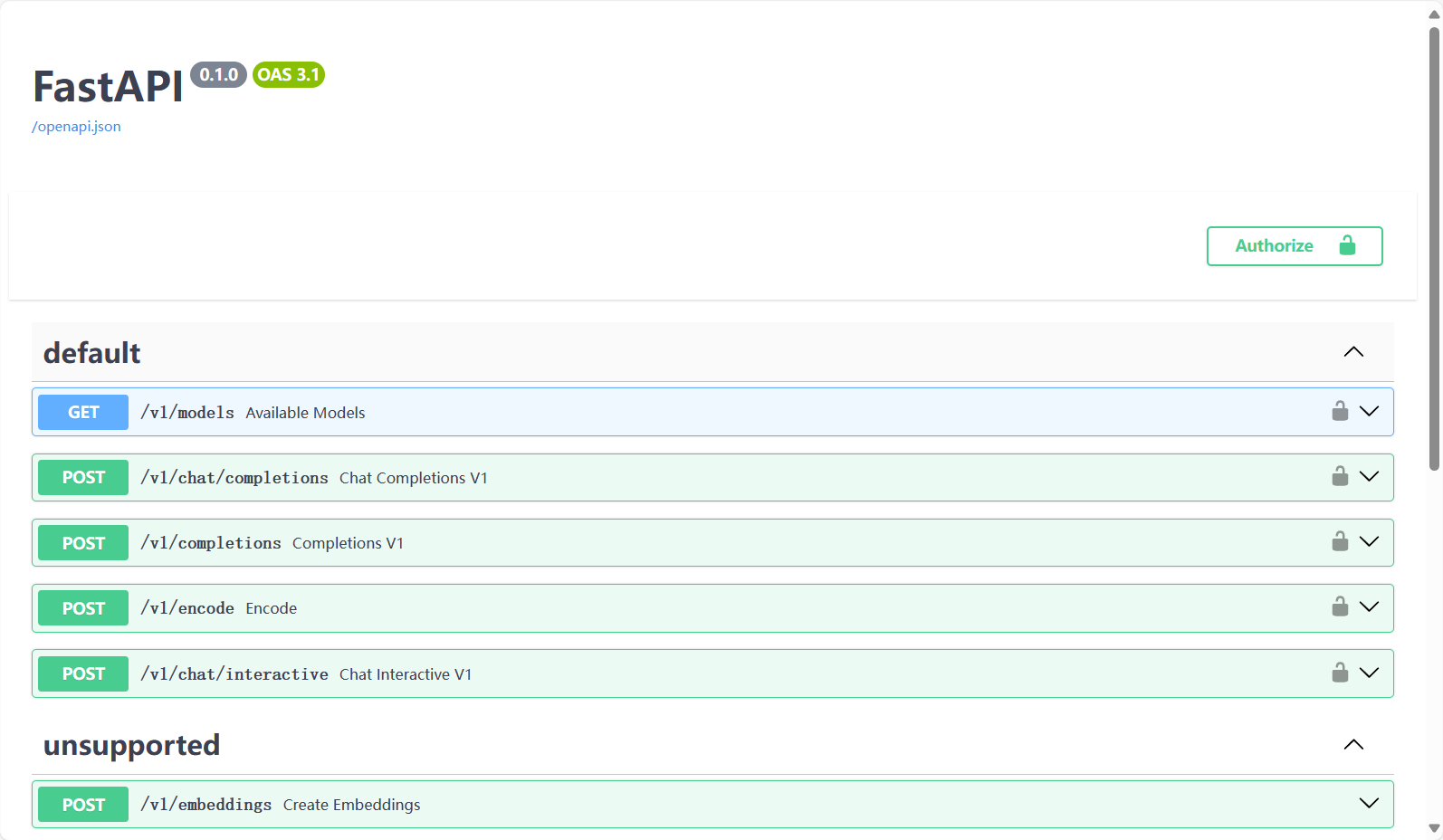Screen dimensions: 1443x840
Task: Click lock icon on /v1/chat/completions row
Action: [x=1340, y=477]
